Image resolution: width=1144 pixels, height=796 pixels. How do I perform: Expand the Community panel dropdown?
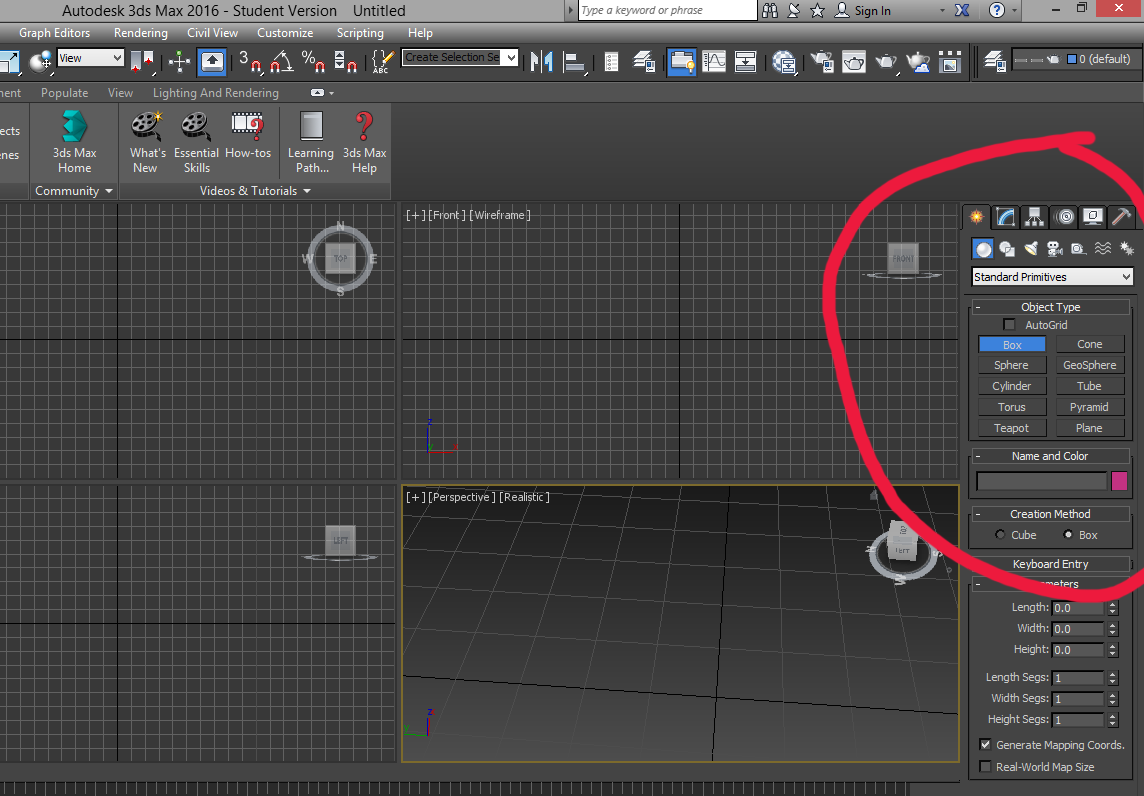click(74, 190)
